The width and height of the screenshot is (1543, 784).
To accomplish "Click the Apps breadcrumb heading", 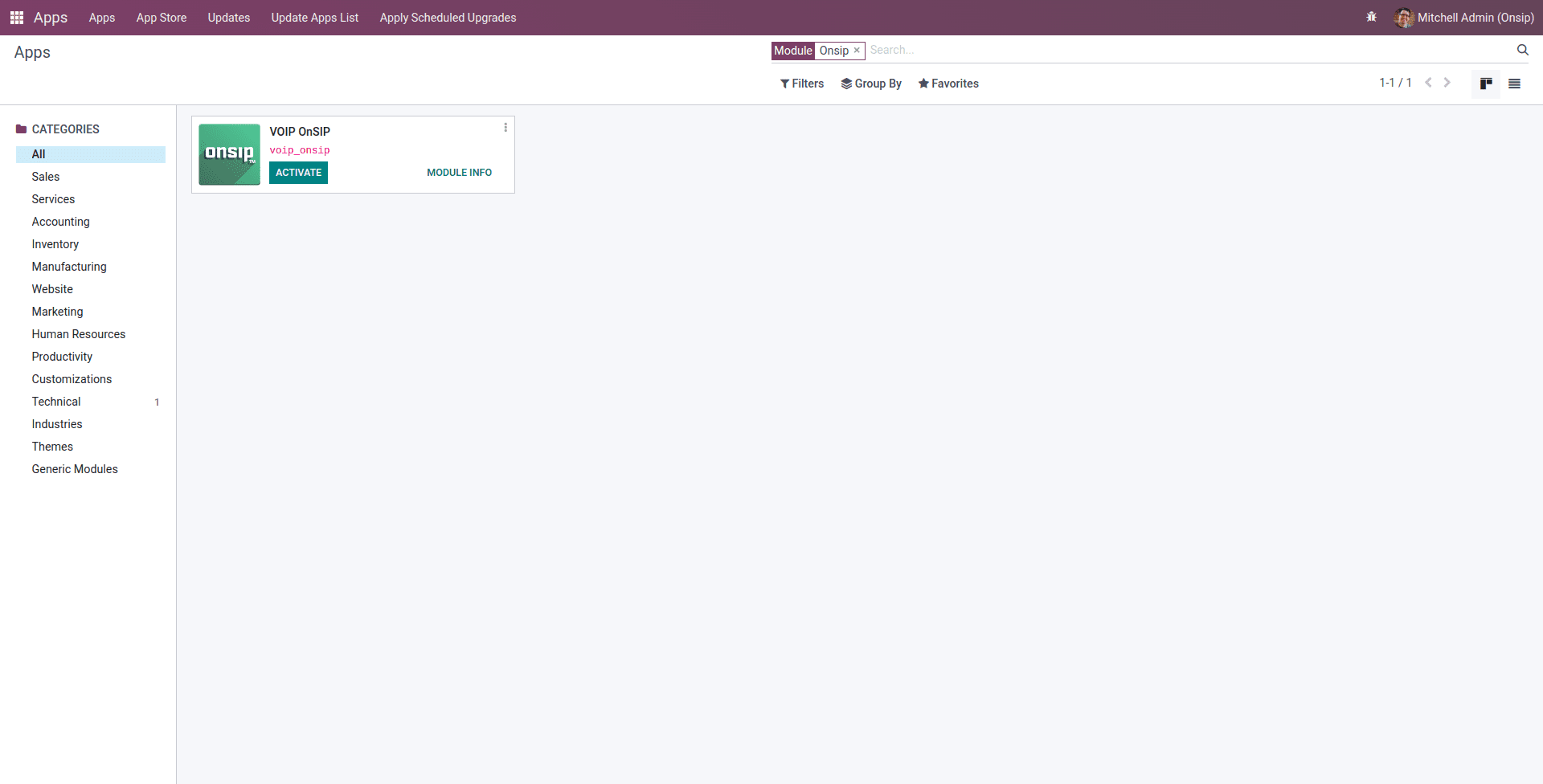I will click(x=32, y=52).
